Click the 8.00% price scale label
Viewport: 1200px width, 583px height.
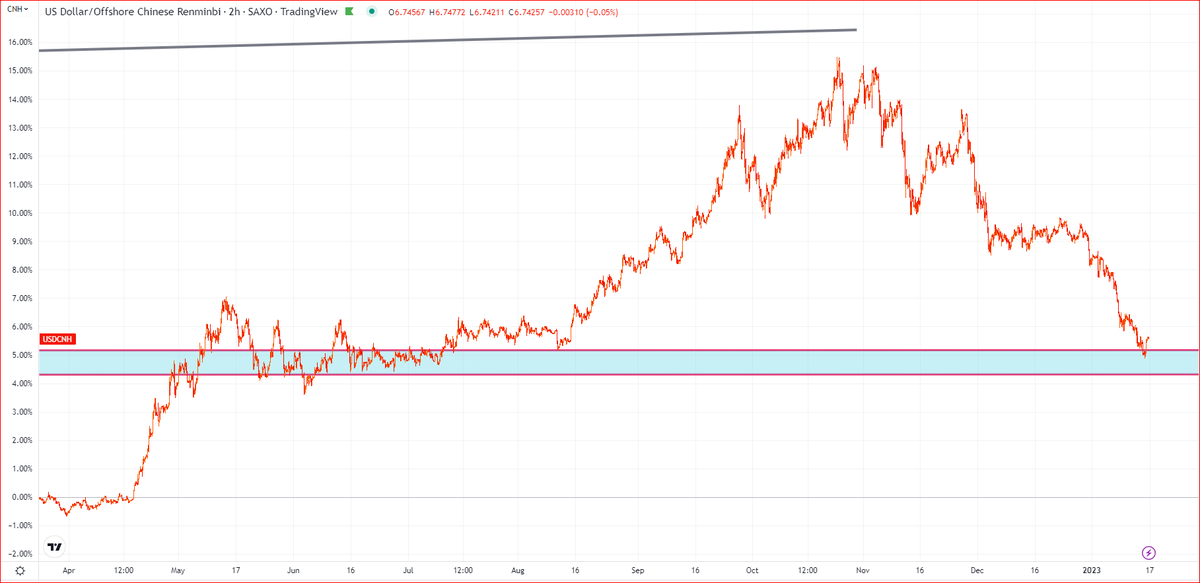[x=22, y=270]
